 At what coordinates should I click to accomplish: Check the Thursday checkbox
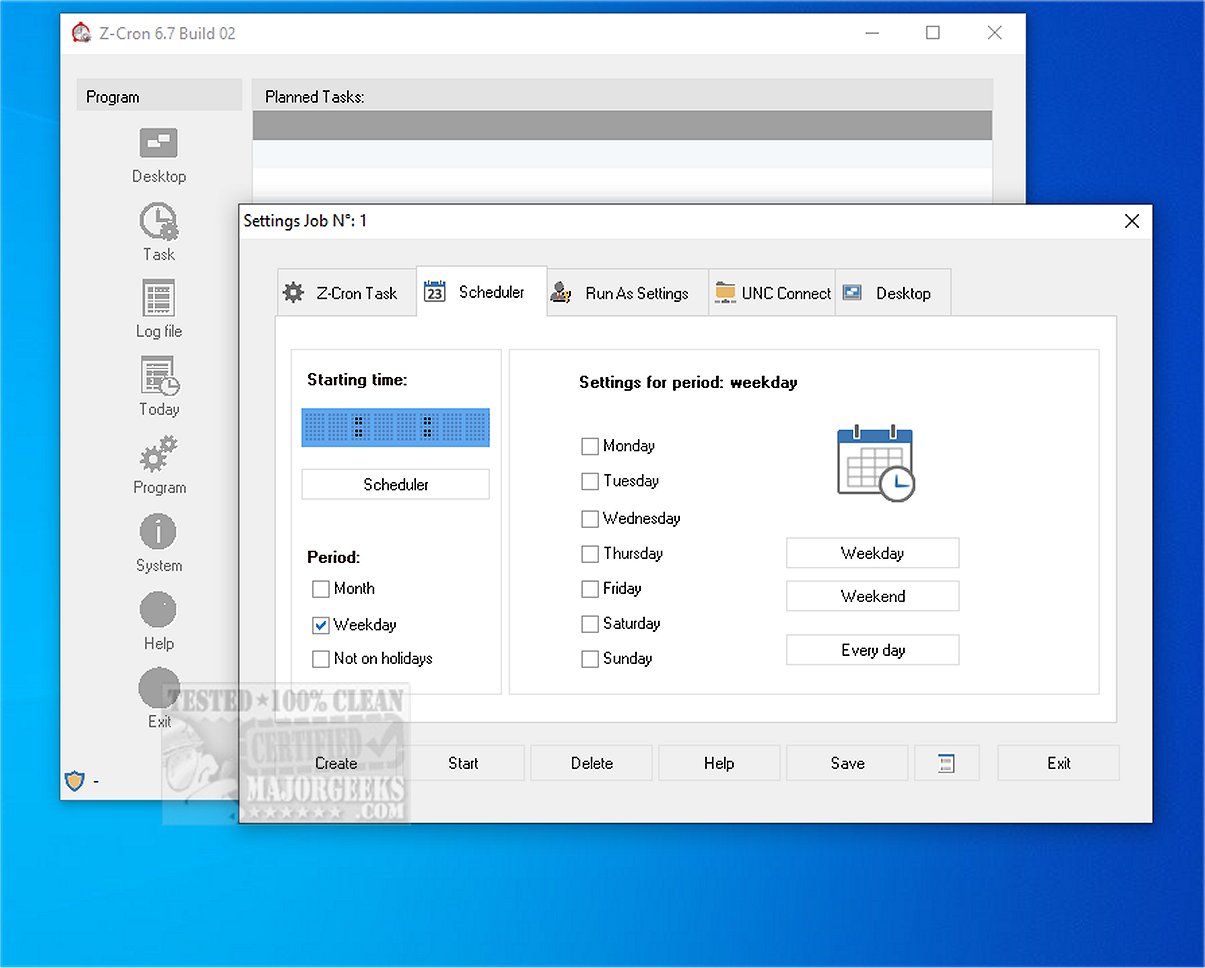point(590,554)
